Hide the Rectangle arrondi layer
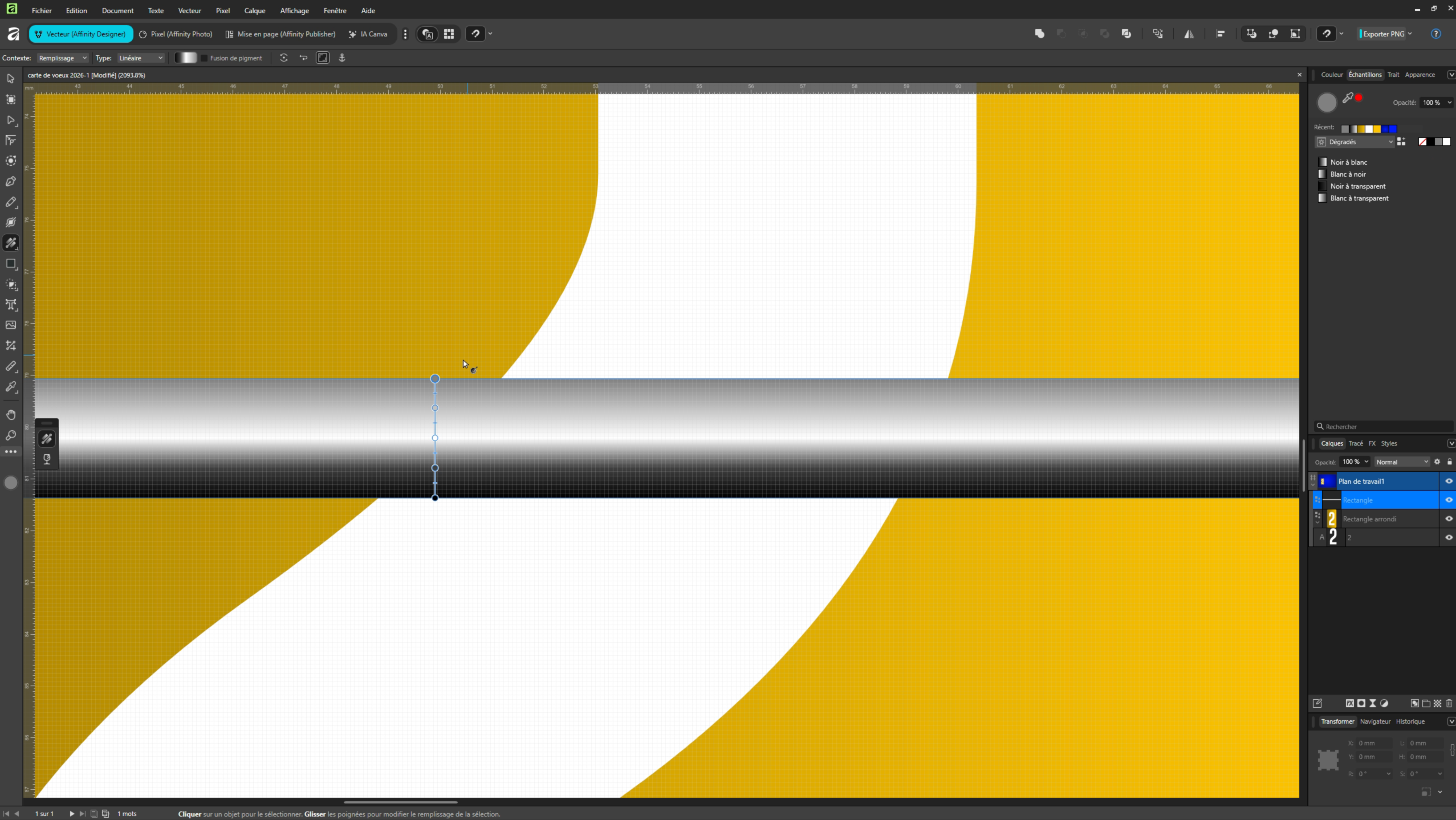The width and height of the screenshot is (1456, 820). pos(1449,519)
